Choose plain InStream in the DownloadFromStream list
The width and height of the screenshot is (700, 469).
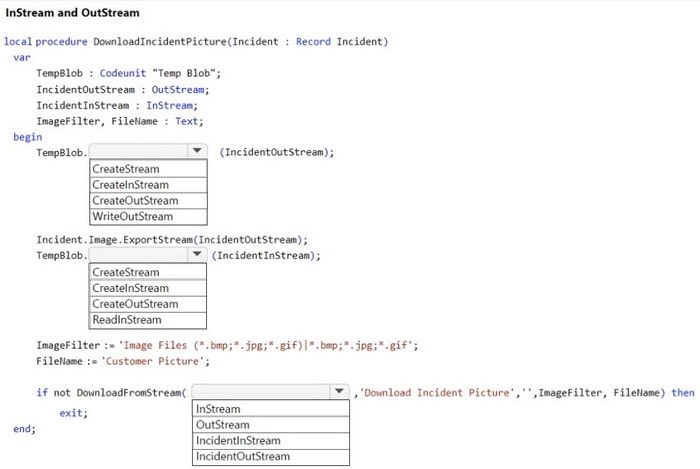click(x=218, y=409)
